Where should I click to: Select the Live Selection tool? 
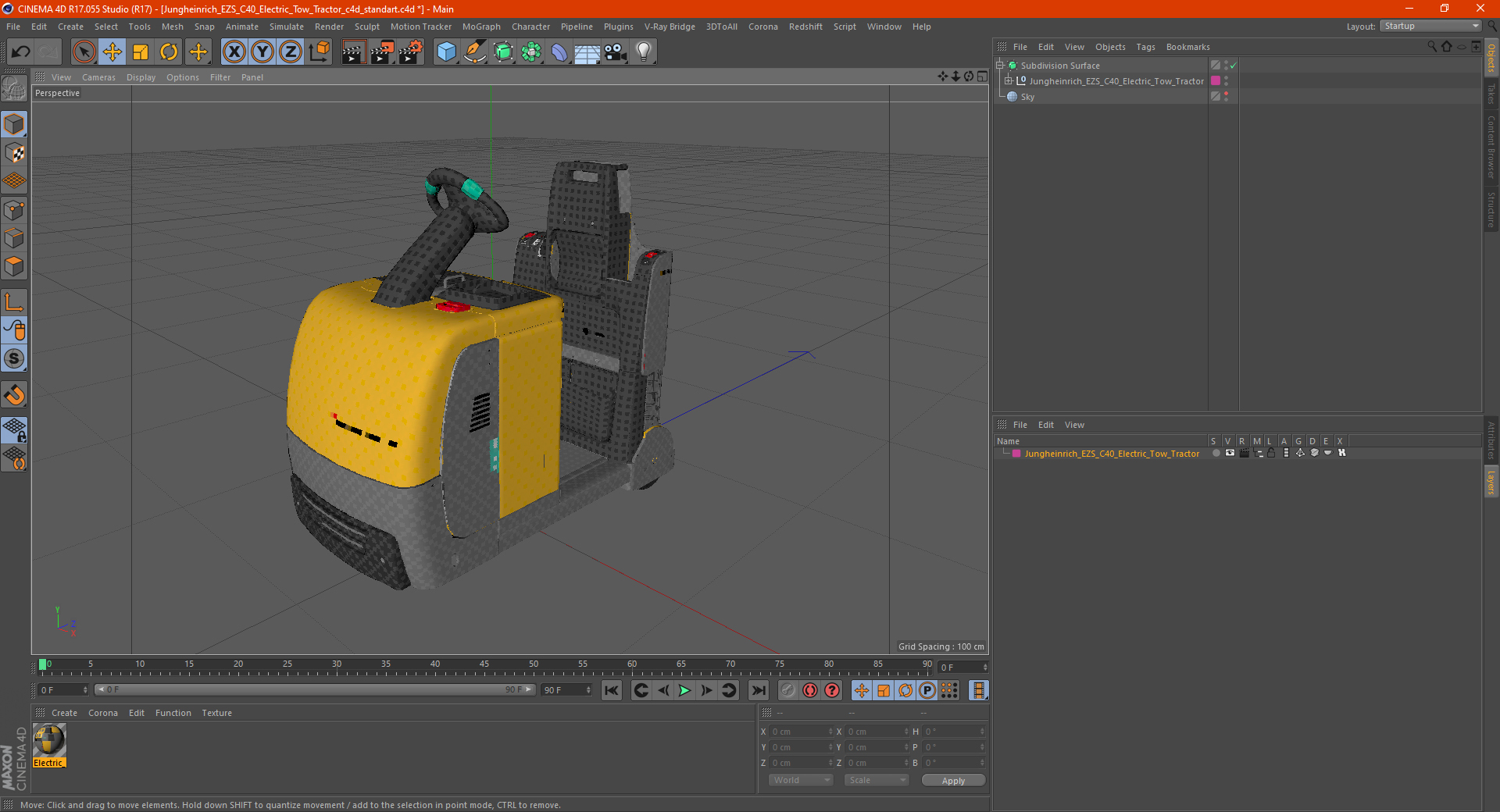coord(84,52)
